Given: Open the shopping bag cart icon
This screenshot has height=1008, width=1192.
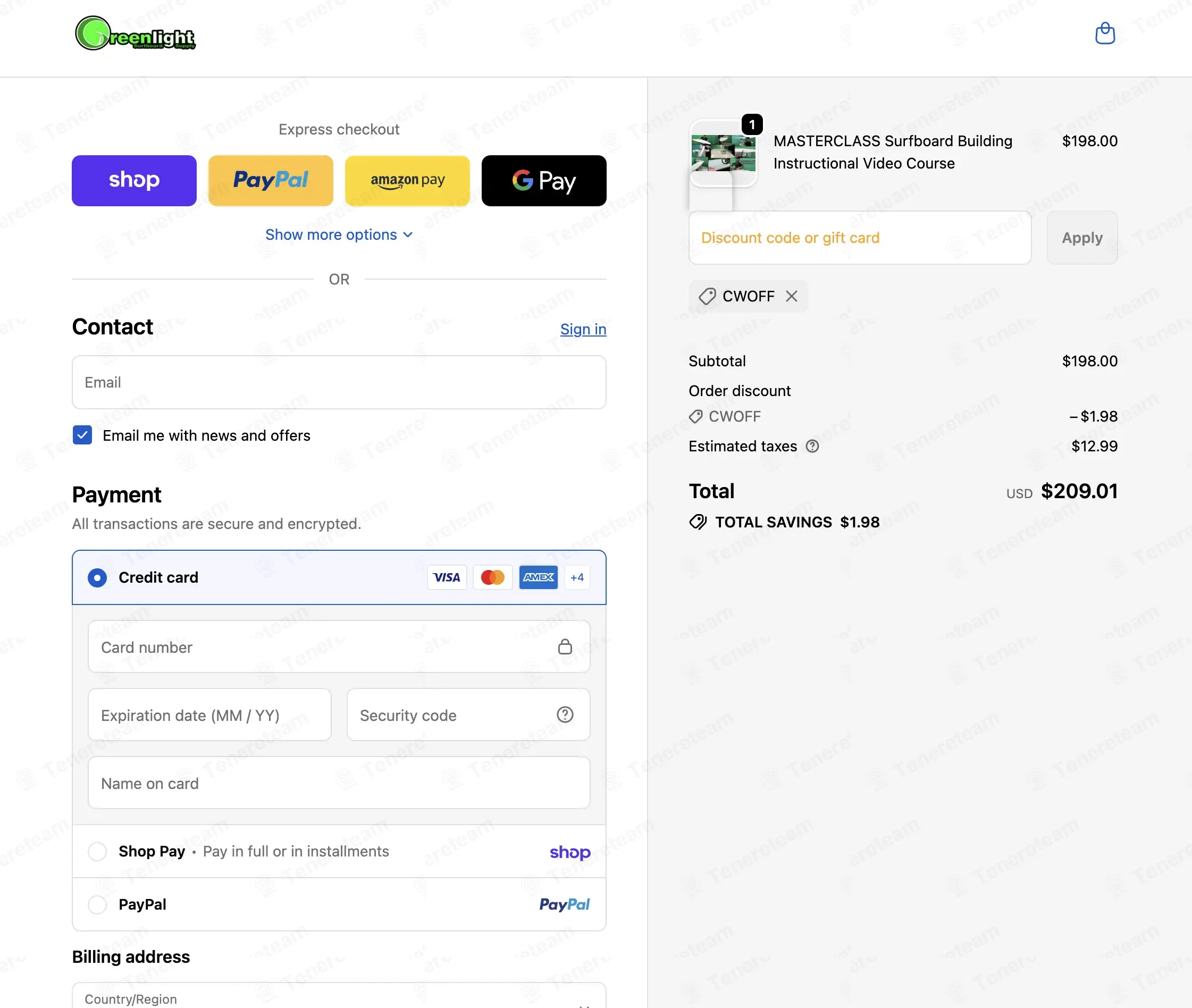Looking at the screenshot, I should [x=1105, y=33].
